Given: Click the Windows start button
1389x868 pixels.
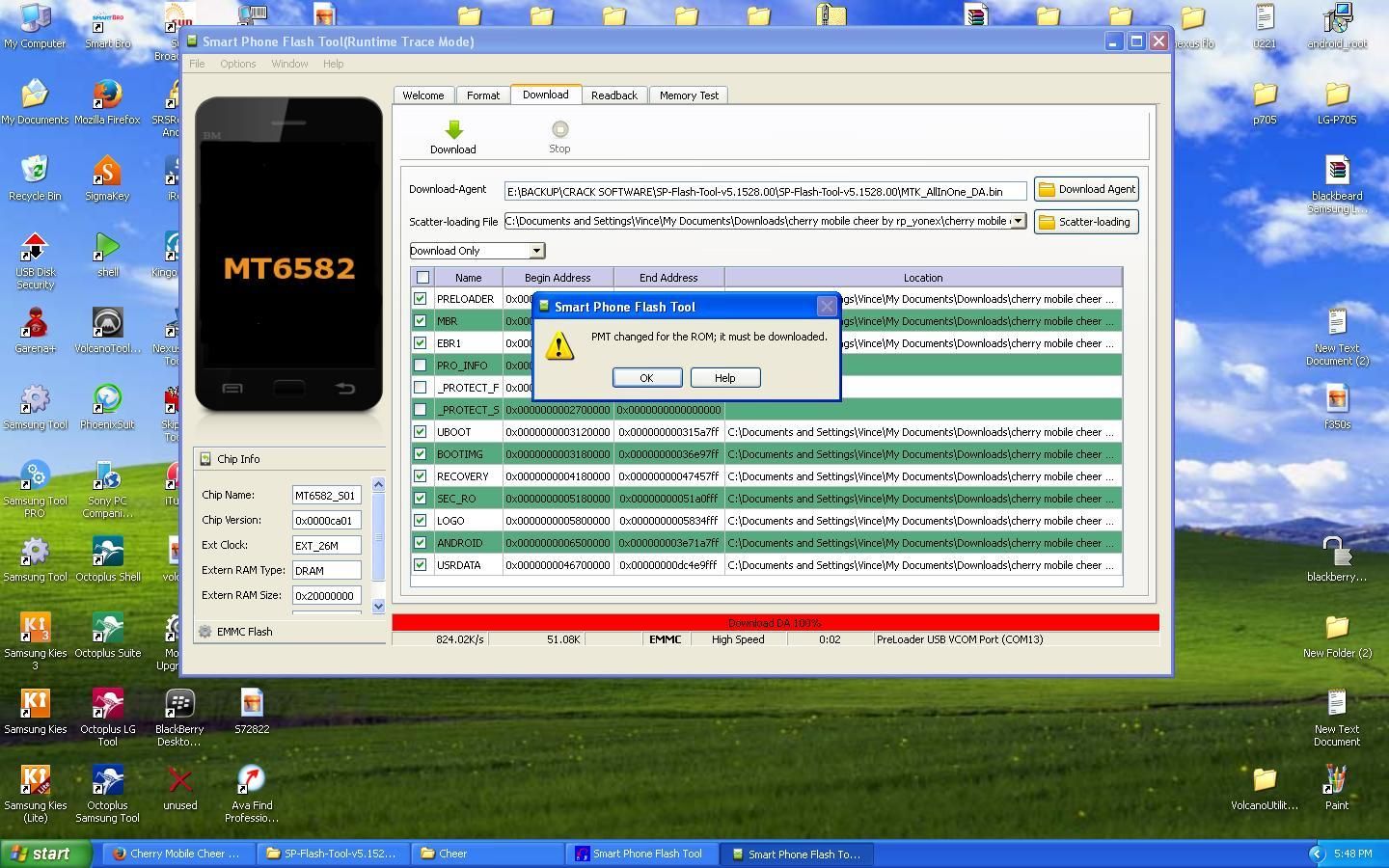Looking at the screenshot, I should pos(45,854).
